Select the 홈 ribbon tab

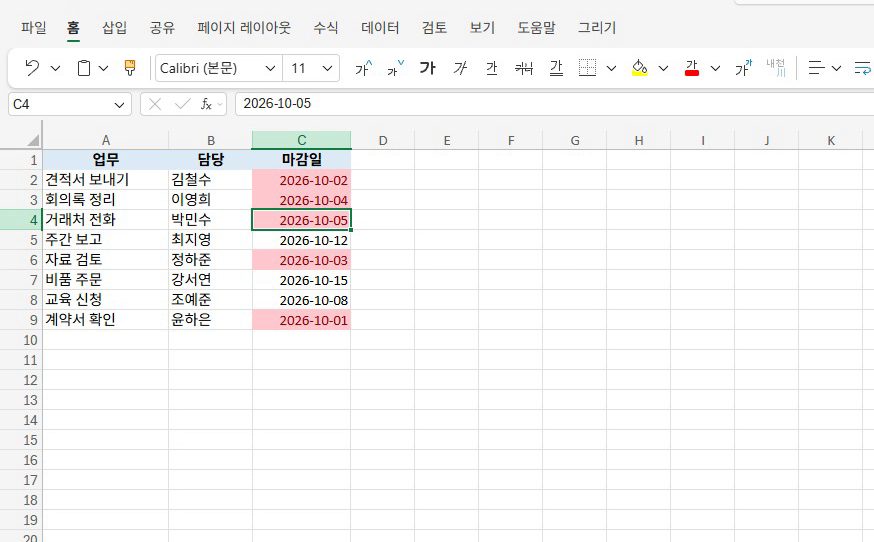click(x=73, y=27)
